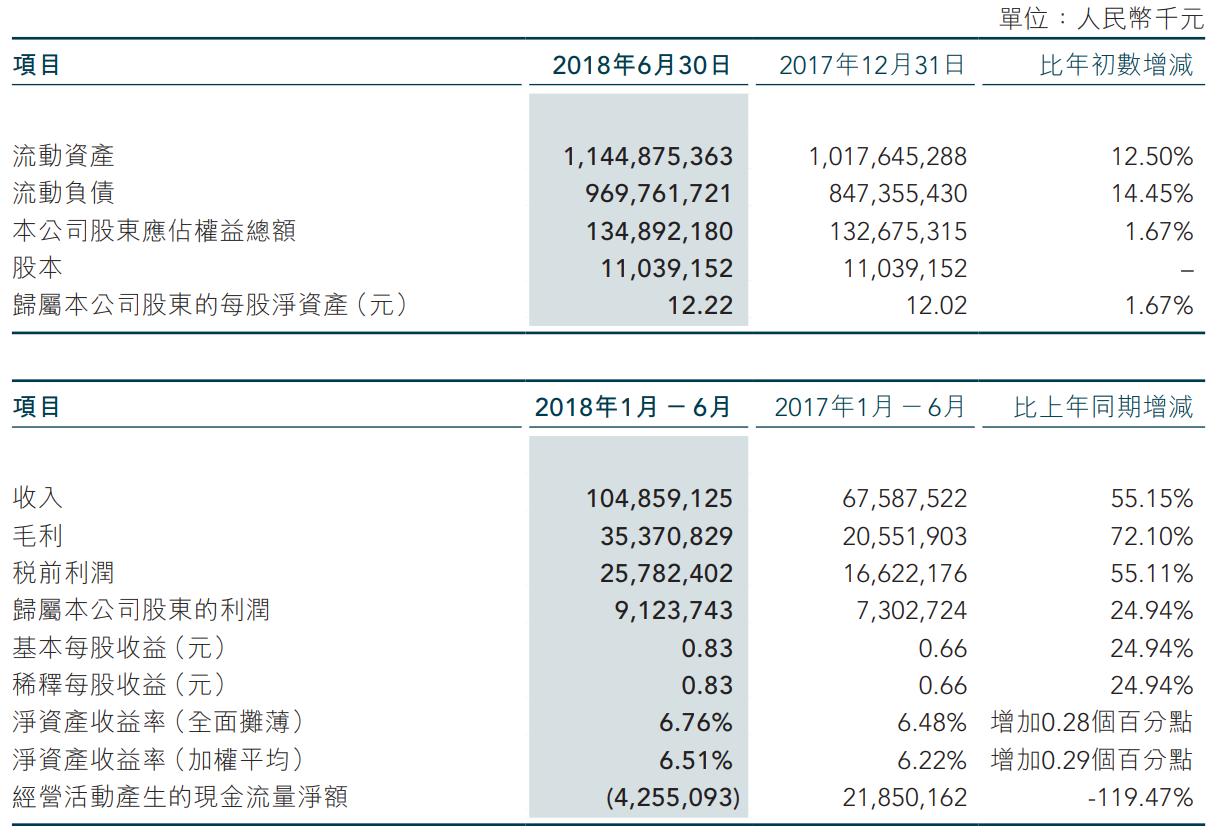This screenshot has width=1217, height=839.
Task: Click the 比年初數增減 column header
Action: pyautogui.click(x=1116, y=66)
